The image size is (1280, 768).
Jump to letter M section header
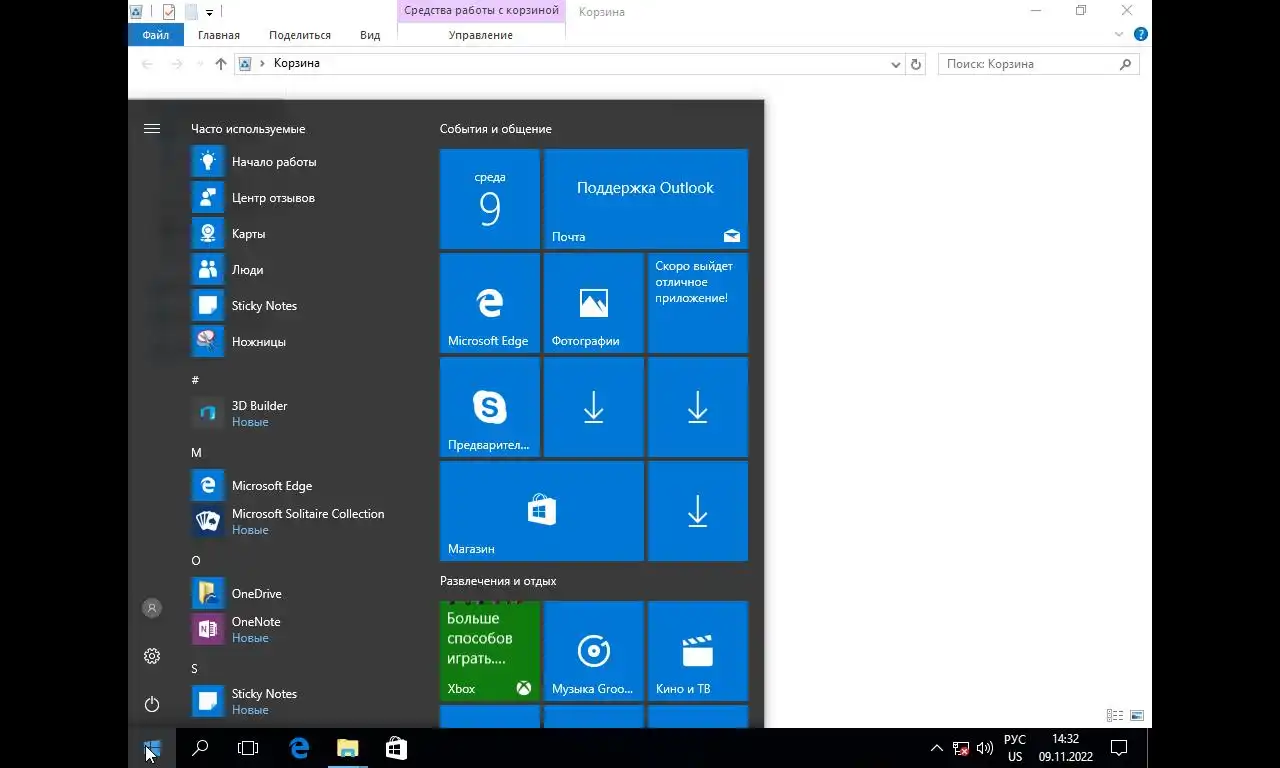point(196,453)
